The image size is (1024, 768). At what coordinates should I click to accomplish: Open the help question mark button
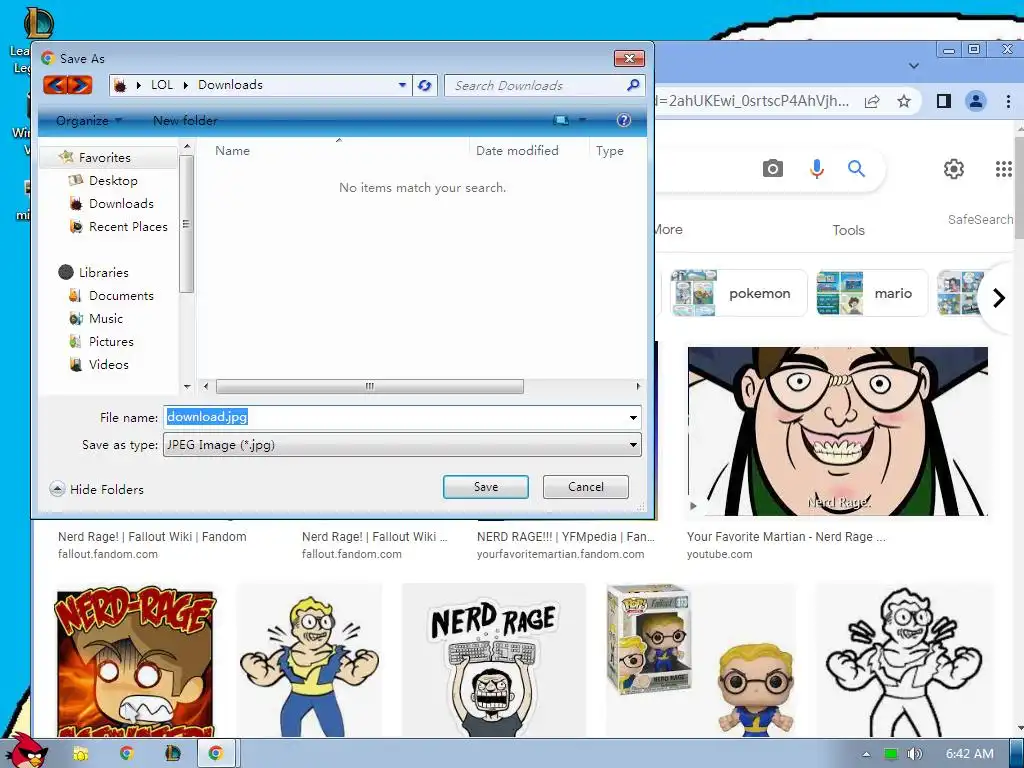pyautogui.click(x=624, y=120)
